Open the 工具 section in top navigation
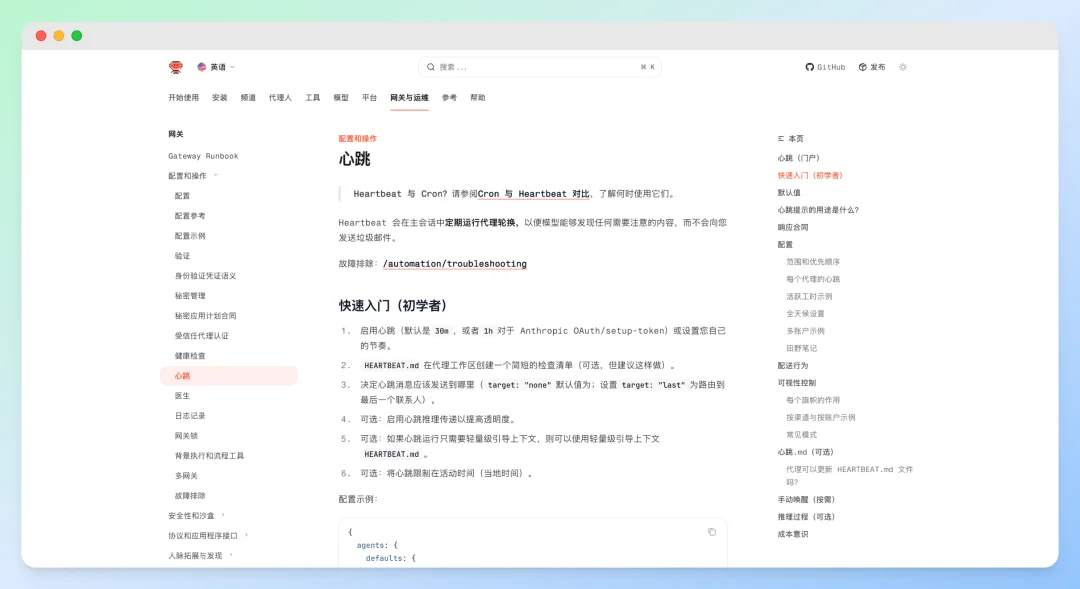The width and height of the screenshot is (1080, 589). point(312,97)
